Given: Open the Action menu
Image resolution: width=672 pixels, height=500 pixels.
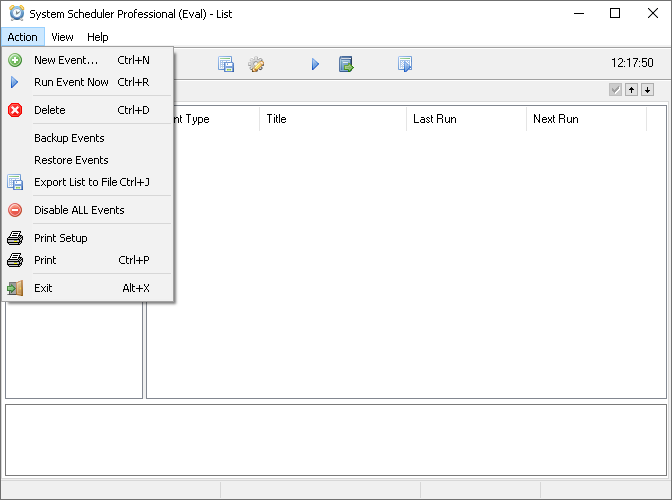Looking at the screenshot, I should tap(23, 37).
